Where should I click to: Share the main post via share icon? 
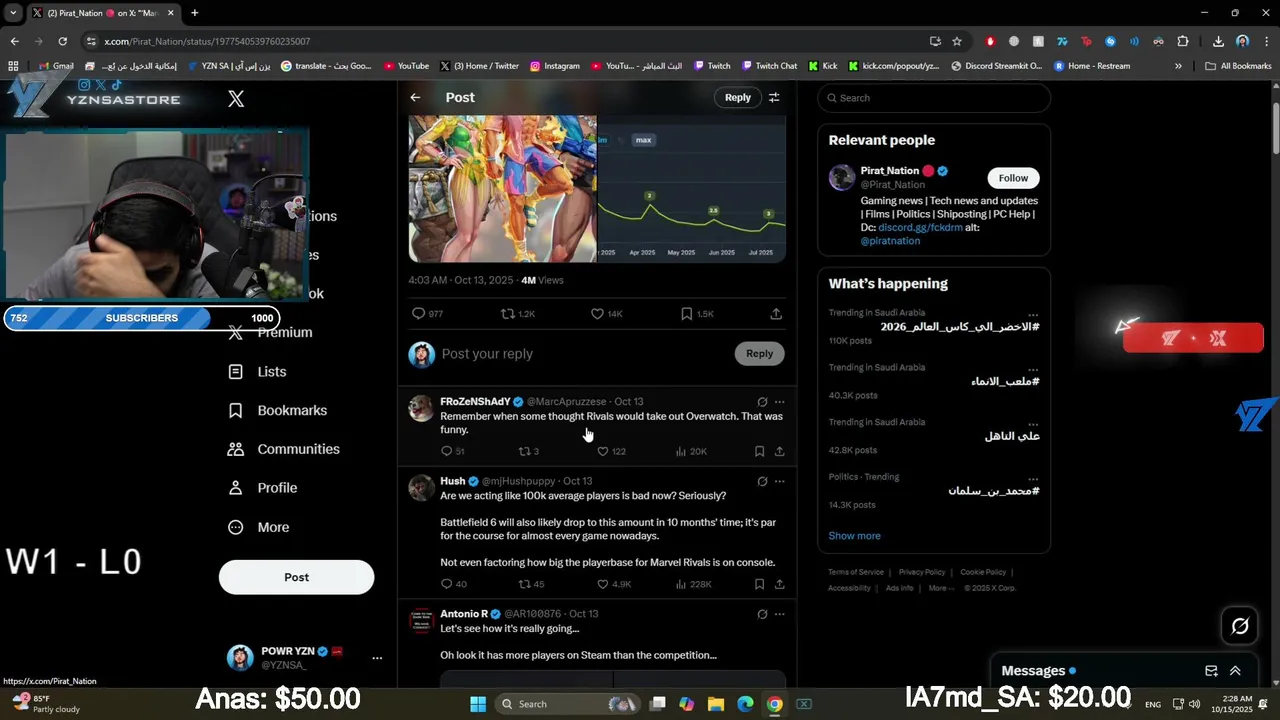[776, 314]
